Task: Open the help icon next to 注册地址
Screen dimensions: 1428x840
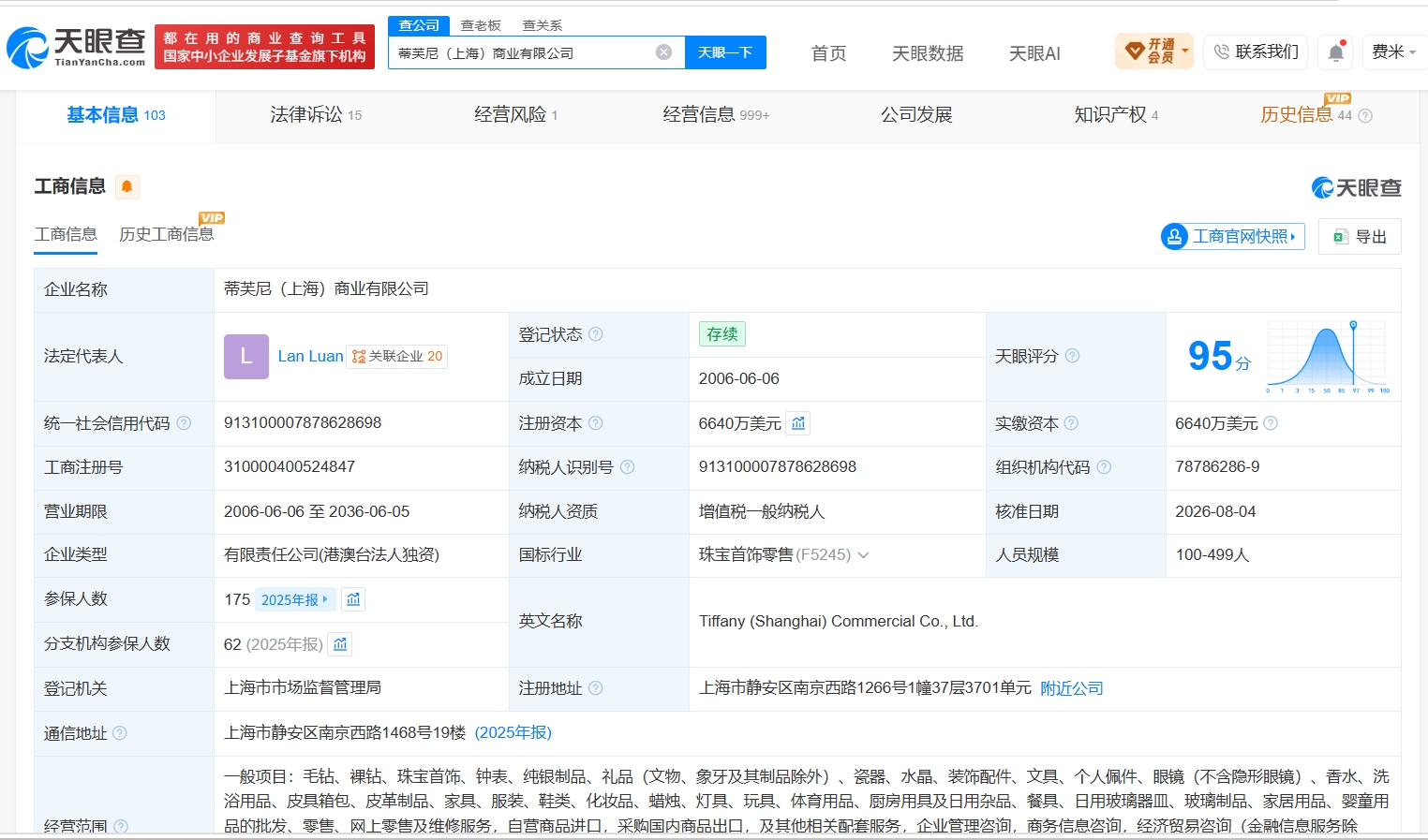Action: point(596,688)
